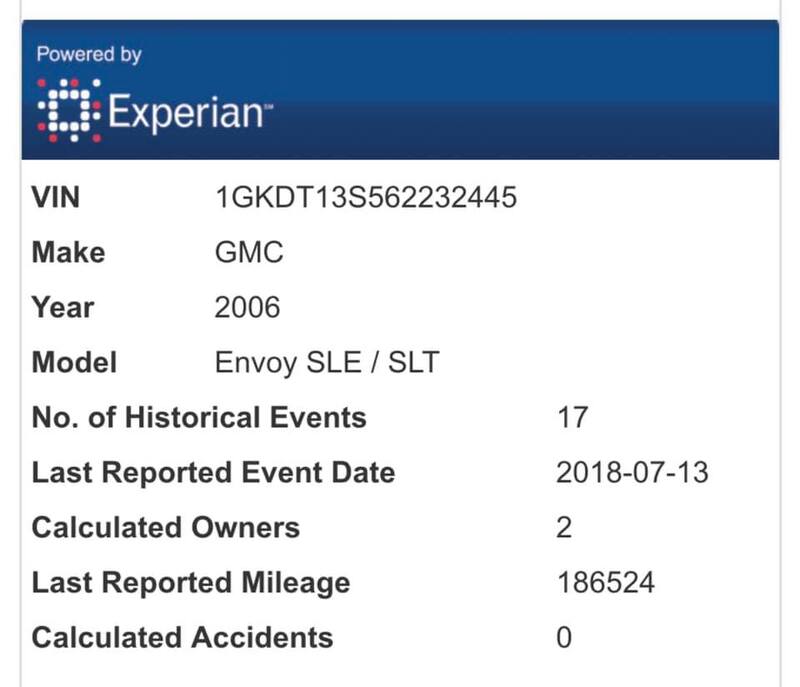
Task: Click the No. of Historical Events label
Action: 199,417
